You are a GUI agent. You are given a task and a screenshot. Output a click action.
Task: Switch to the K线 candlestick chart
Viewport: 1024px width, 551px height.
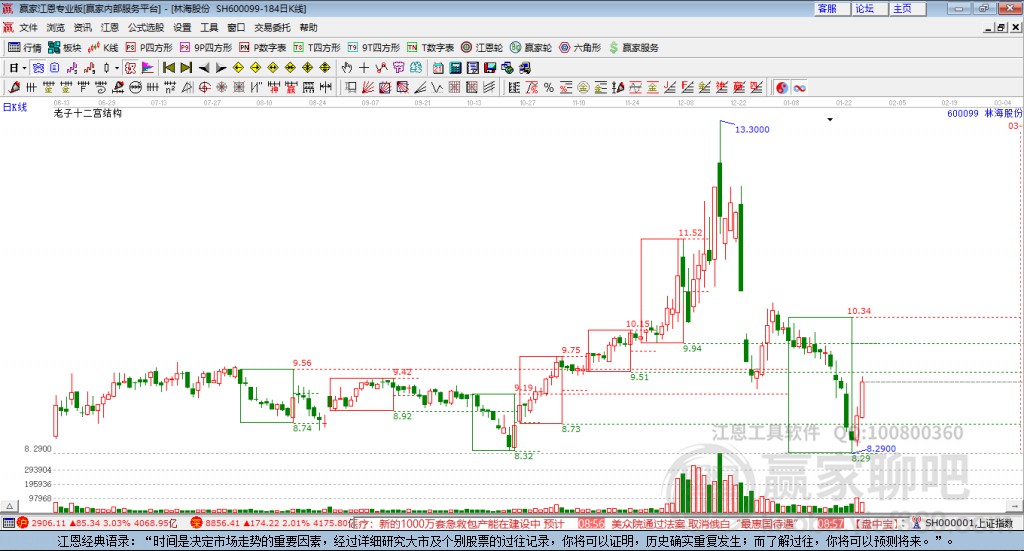[x=103, y=48]
